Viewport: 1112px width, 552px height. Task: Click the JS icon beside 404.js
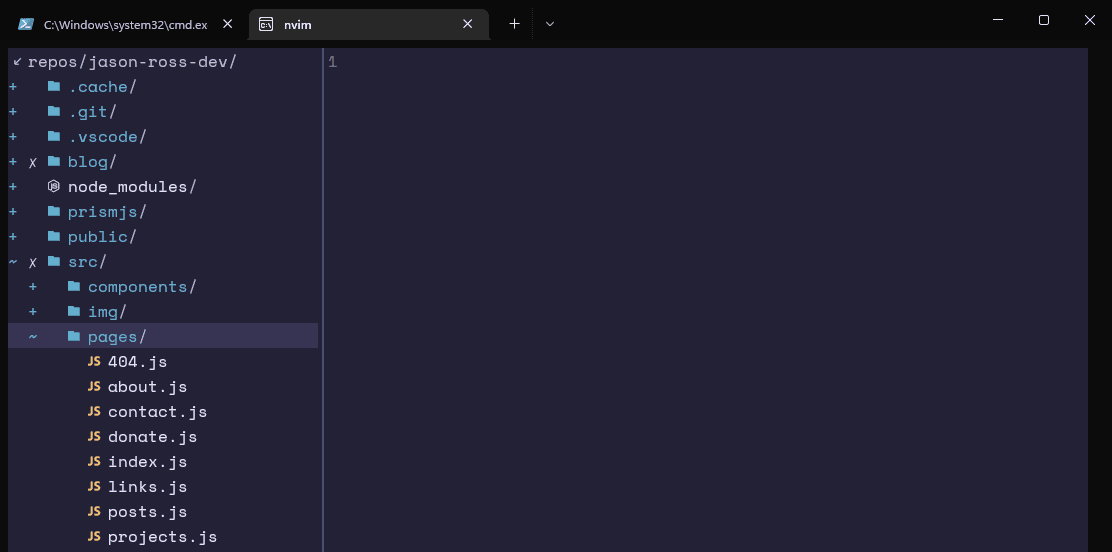click(94, 362)
